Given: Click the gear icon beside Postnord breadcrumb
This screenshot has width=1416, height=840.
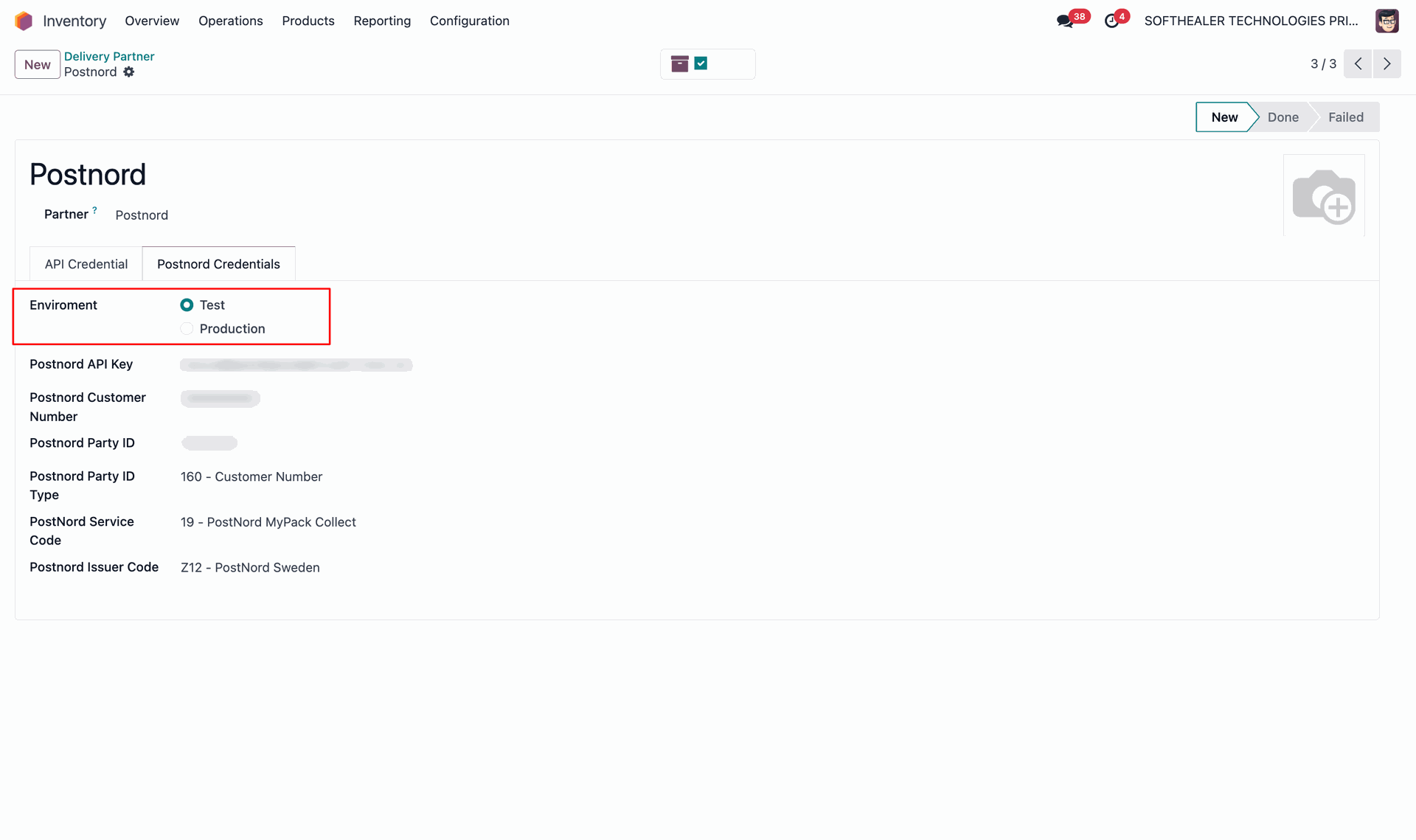Looking at the screenshot, I should [129, 72].
